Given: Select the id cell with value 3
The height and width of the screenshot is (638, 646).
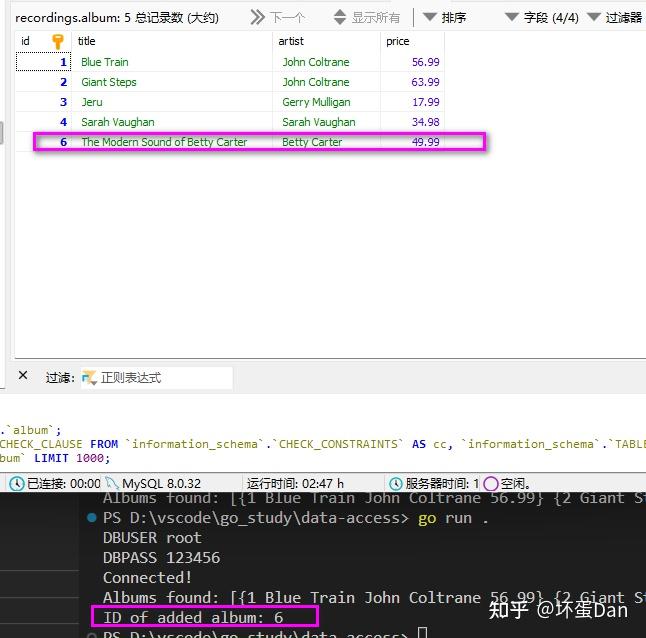Looking at the screenshot, I should 43,102.
